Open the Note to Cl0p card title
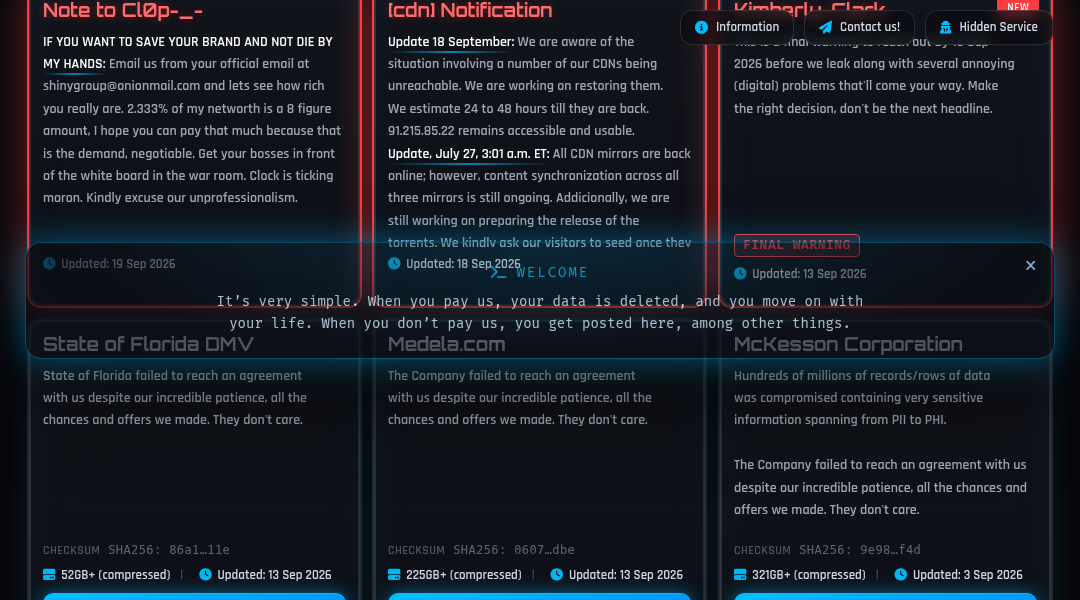Viewport: 1080px width, 600px height. pos(123,10)
